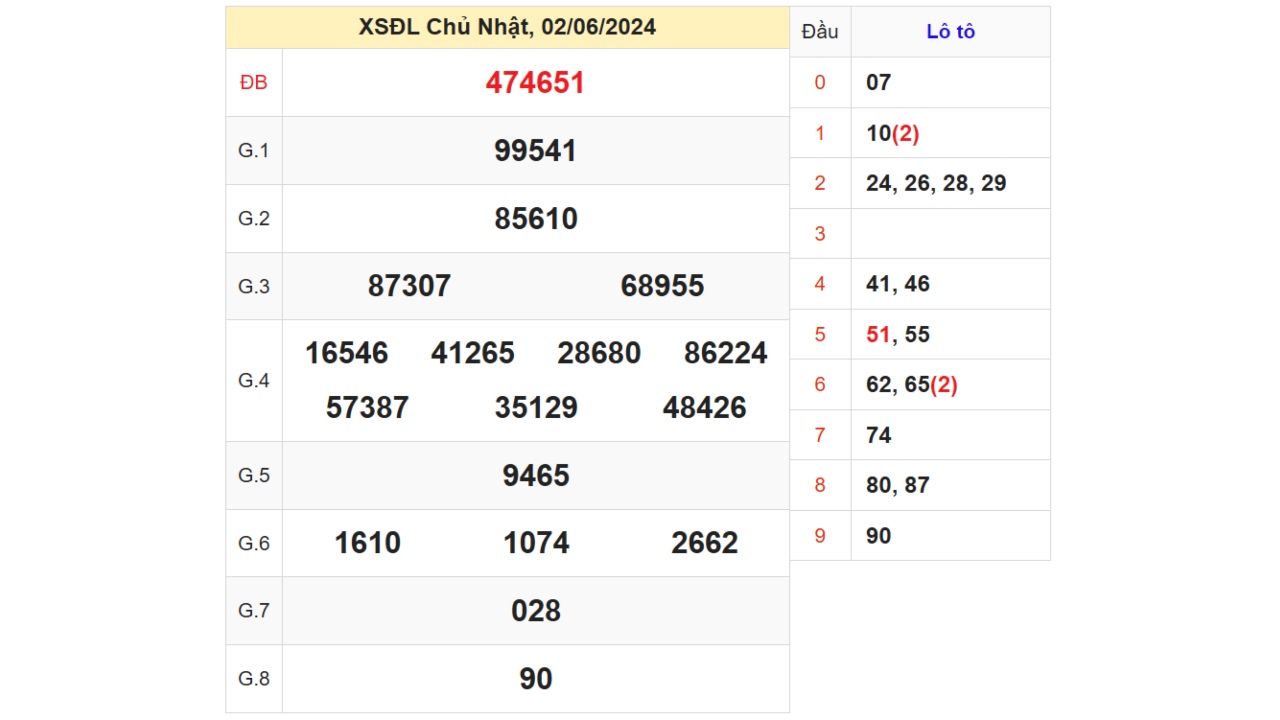The height and width of the screenshot is (720, 1280).
Task: Select eighth prize number 90
Action: click(x=536, y=679)
